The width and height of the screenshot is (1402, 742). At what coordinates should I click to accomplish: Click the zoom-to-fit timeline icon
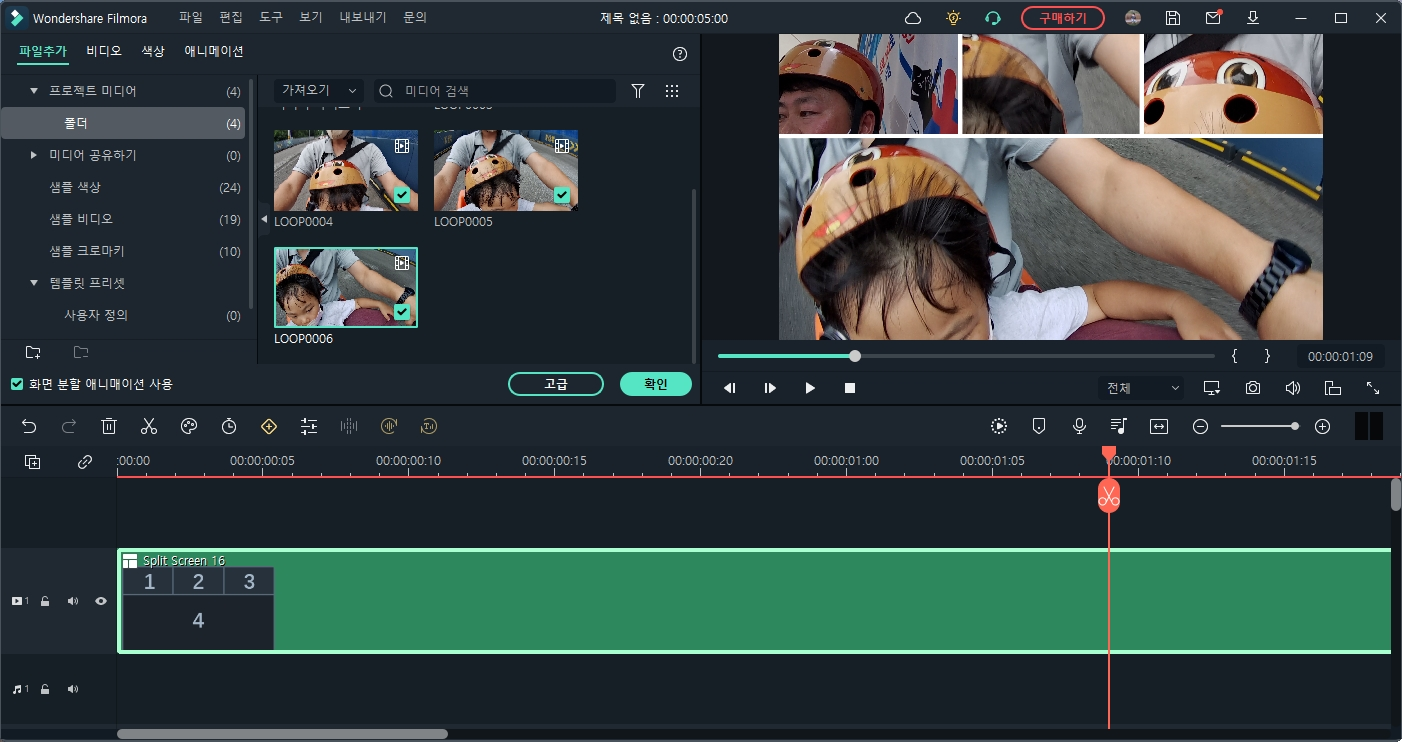click(x=1159, y=427)
